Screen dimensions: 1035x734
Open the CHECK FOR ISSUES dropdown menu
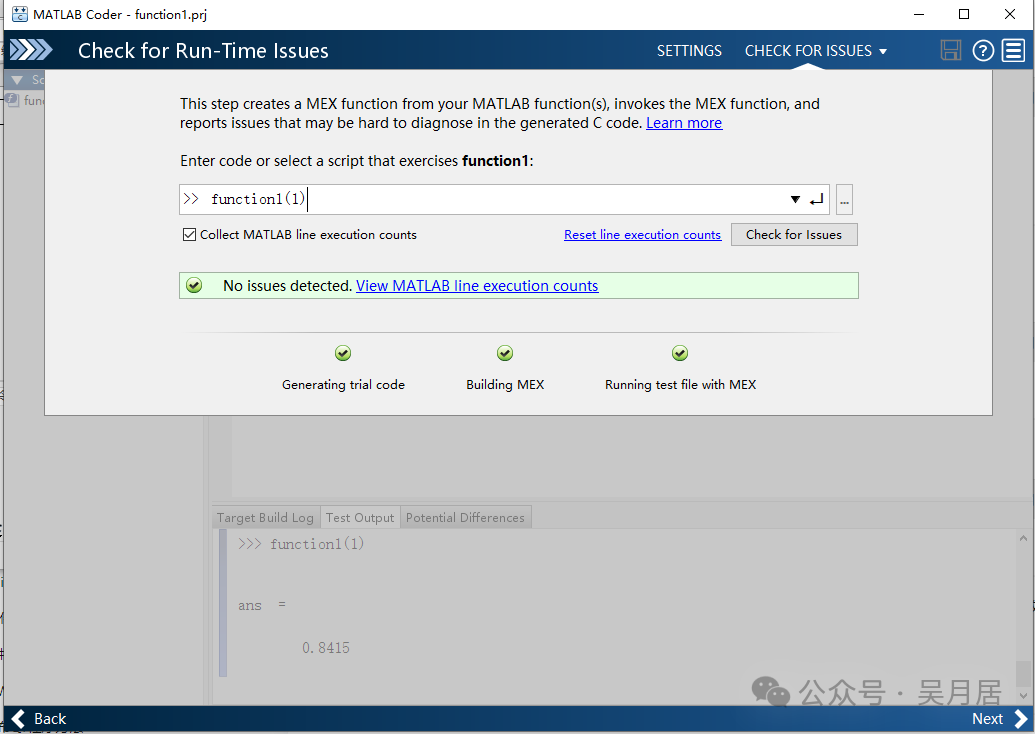coord(816,51)
